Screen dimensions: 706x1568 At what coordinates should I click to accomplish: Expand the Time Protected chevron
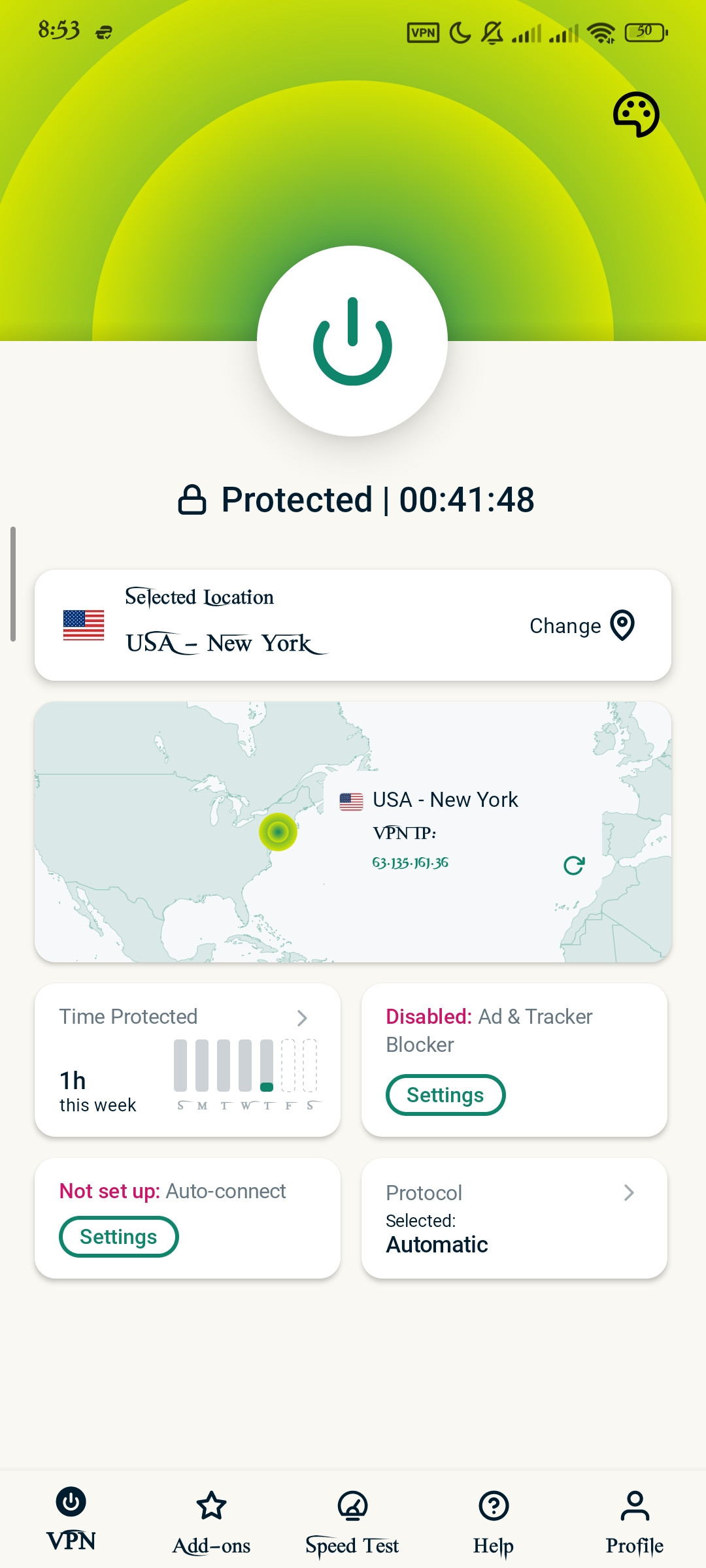point(302,1018)
